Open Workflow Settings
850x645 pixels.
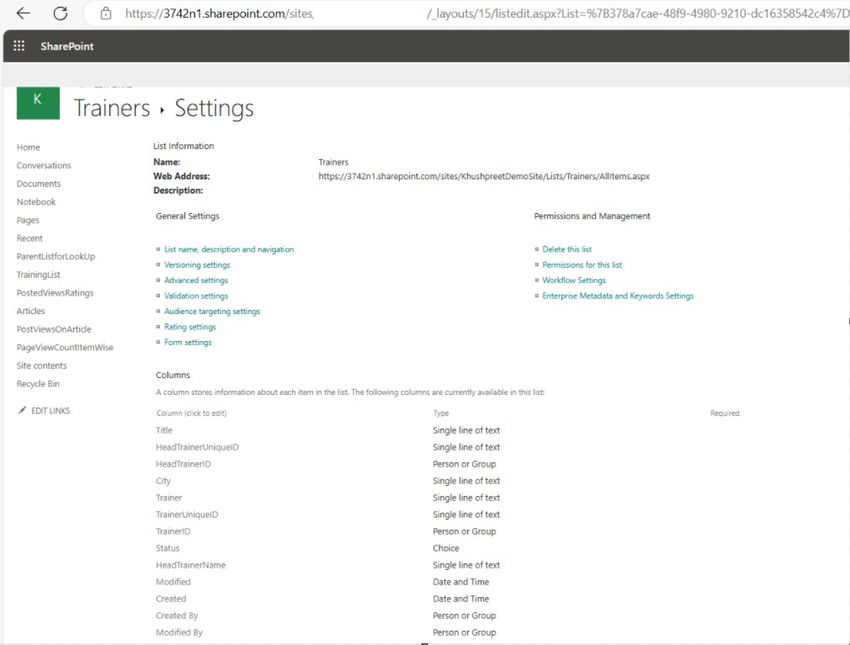pos(574,280)
